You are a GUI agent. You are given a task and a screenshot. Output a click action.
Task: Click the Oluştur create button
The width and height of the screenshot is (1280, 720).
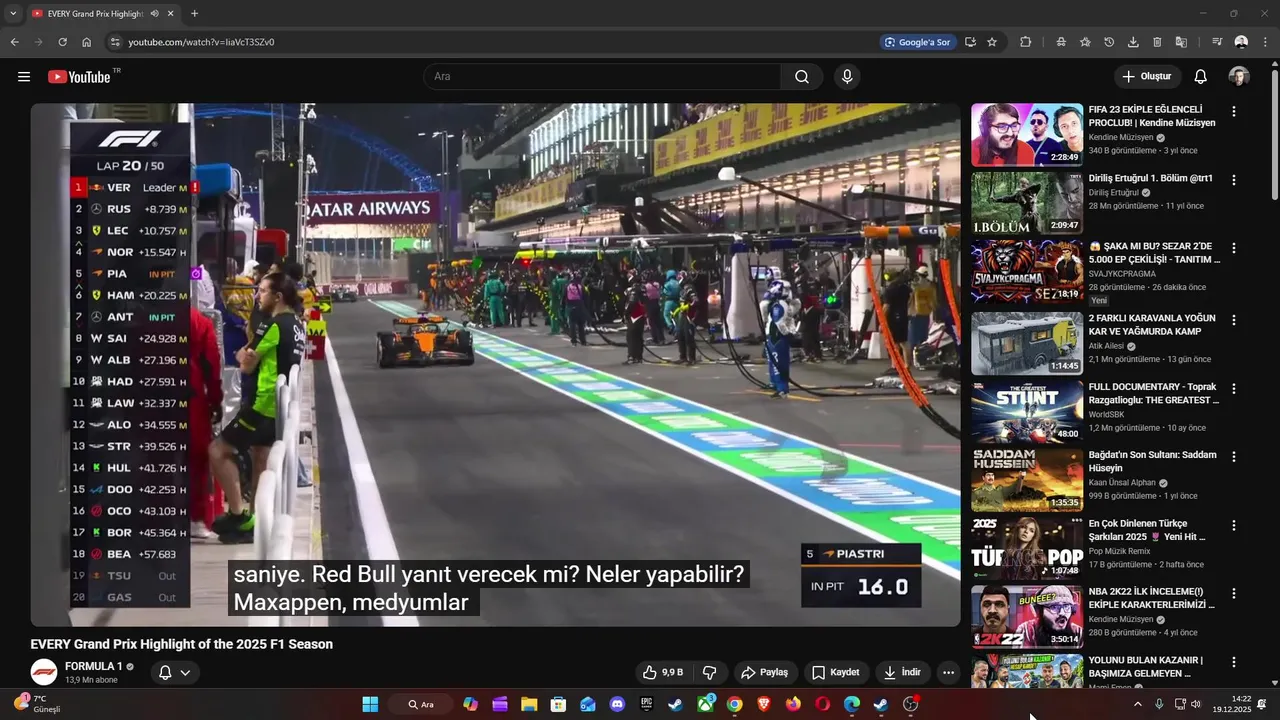click(1147, 77)
